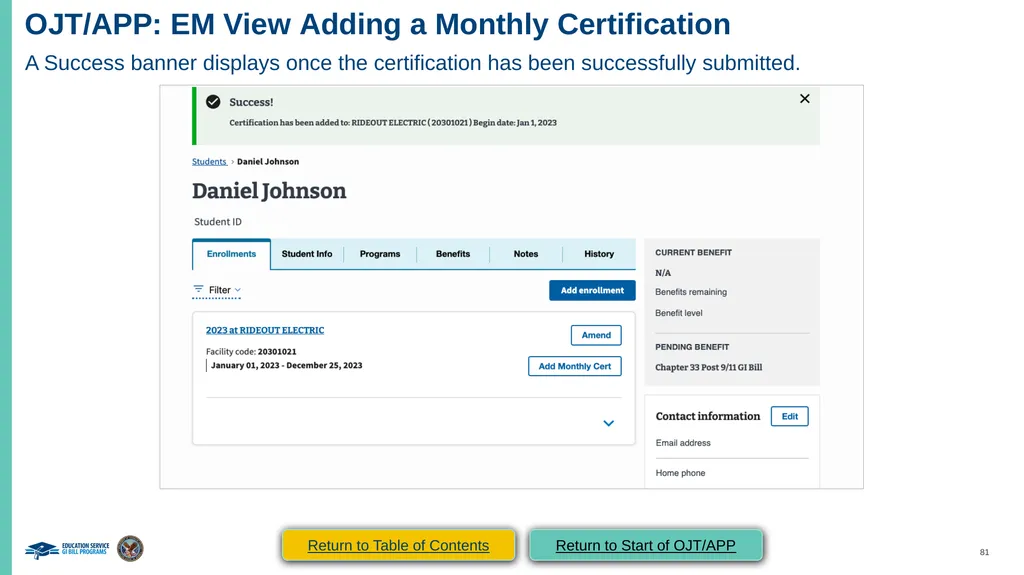This screenshot has width=1024, height=575.
Task: View the Notes tab
Action: (x=526, y=254)
